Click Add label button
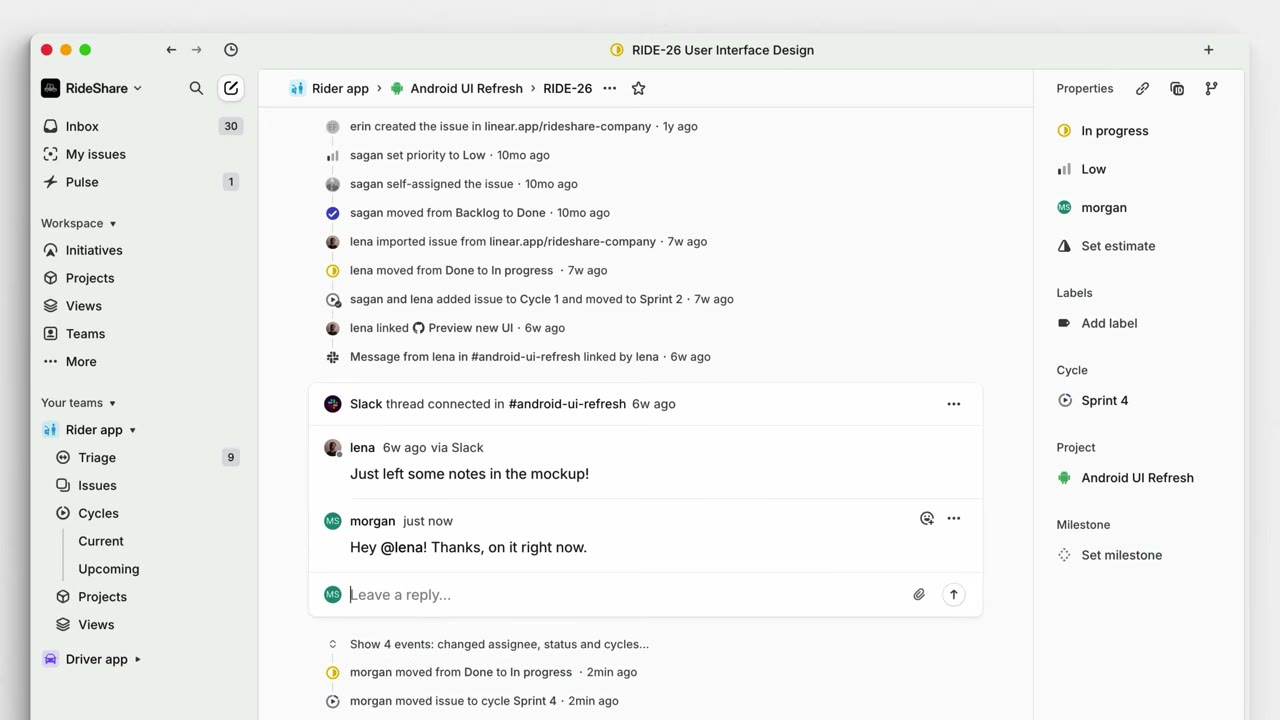This screenshot has width=1280, height=720. (x=1097, y=323)
